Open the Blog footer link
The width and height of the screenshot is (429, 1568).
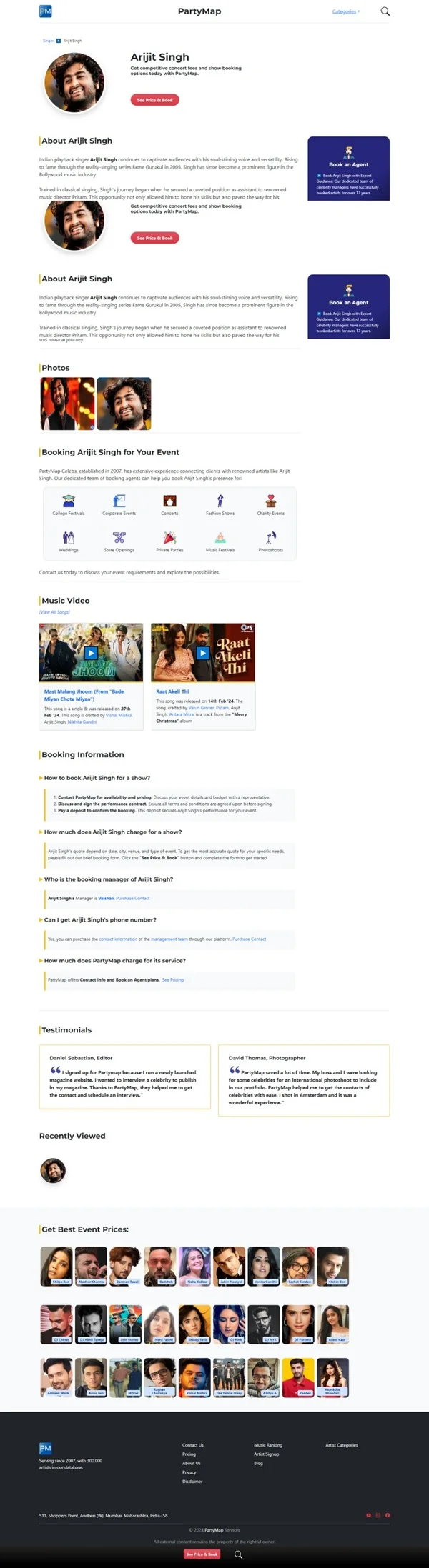pyautogui.click(x=258, y=1463)
